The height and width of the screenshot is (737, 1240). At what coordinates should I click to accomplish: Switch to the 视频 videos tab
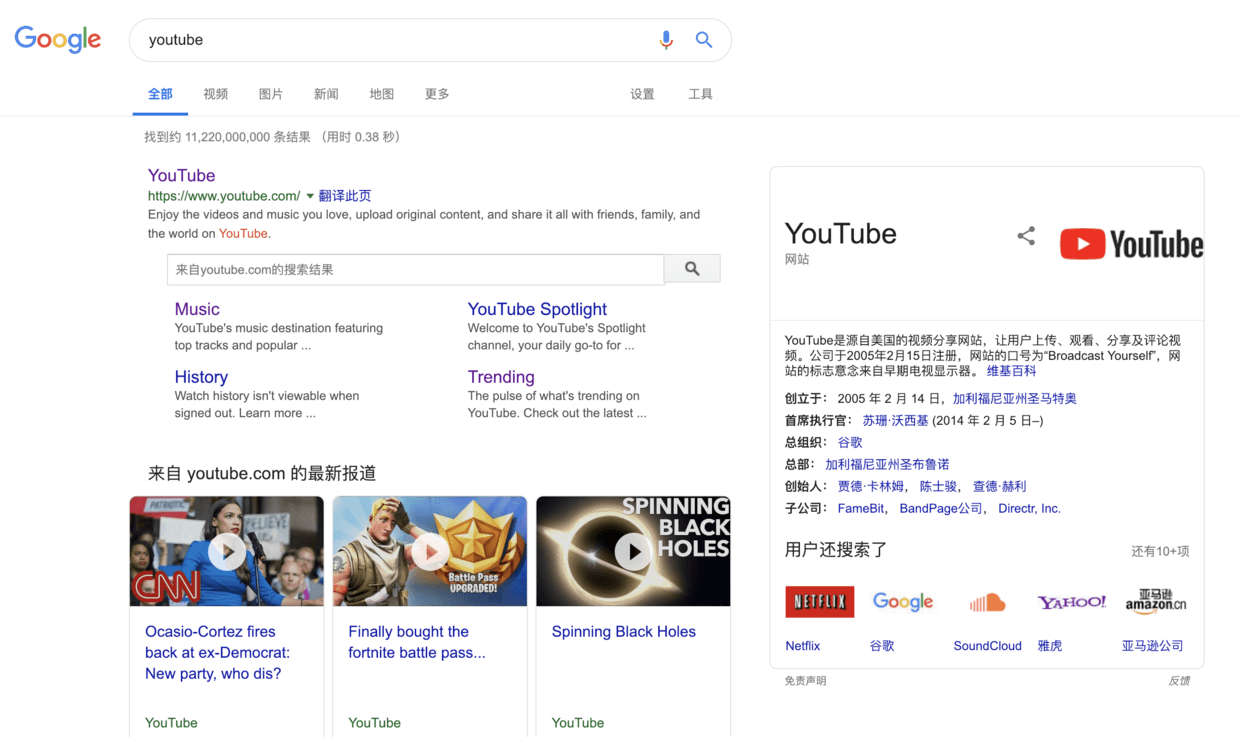[215, 94]
